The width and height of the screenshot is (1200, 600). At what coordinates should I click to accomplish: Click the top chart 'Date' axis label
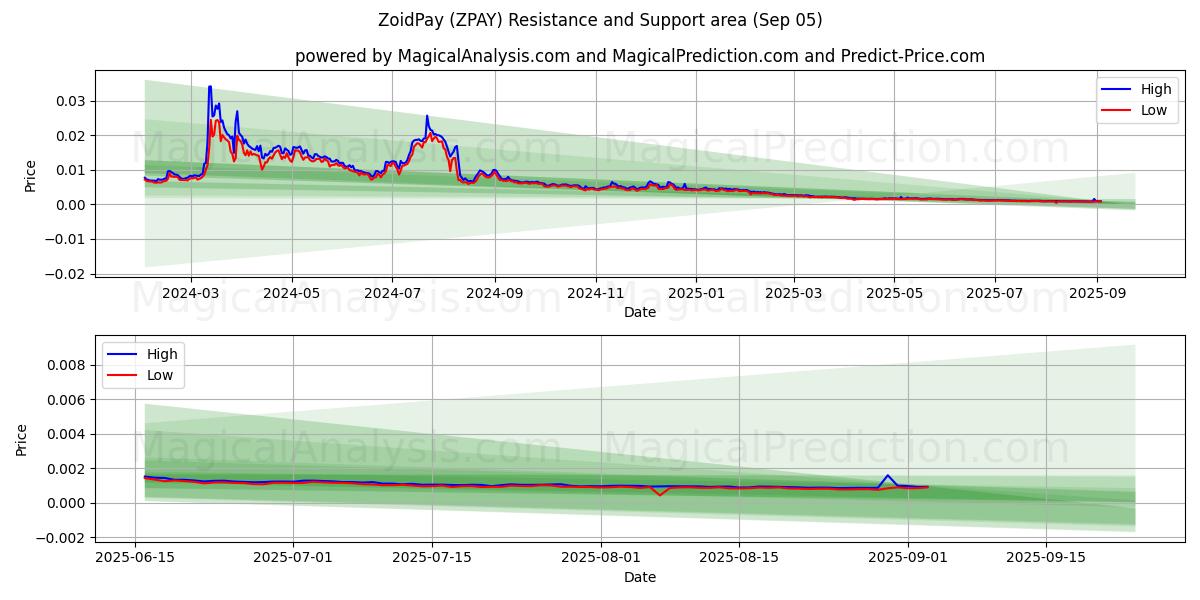point(640,312)
